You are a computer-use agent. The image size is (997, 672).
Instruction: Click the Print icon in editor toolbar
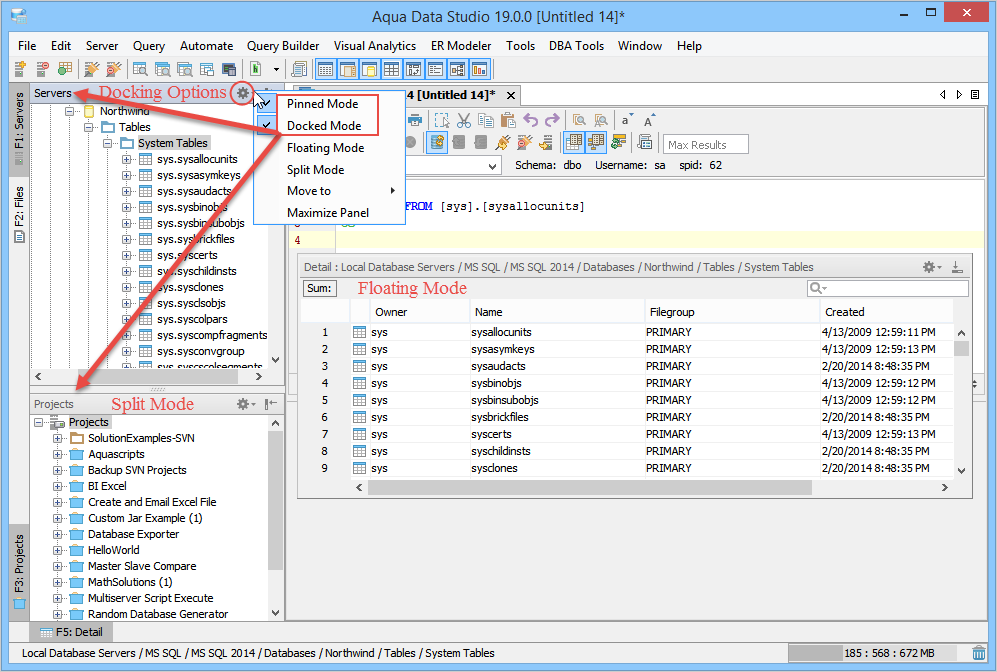[x=415, y=120]
